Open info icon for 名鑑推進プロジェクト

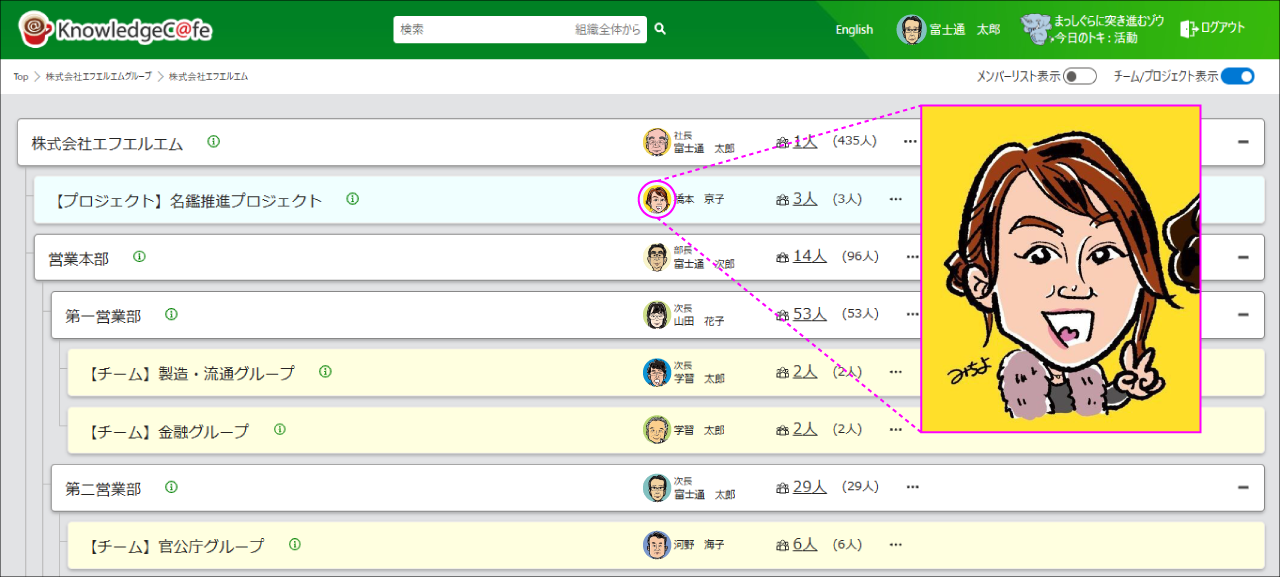coord(352,199)
